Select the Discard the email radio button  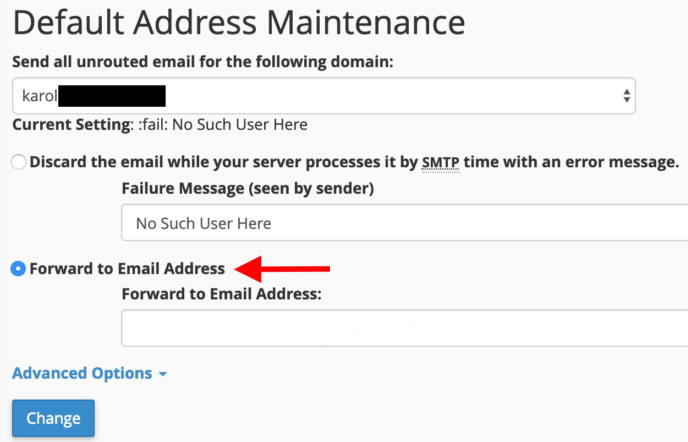tap(18, 162)
